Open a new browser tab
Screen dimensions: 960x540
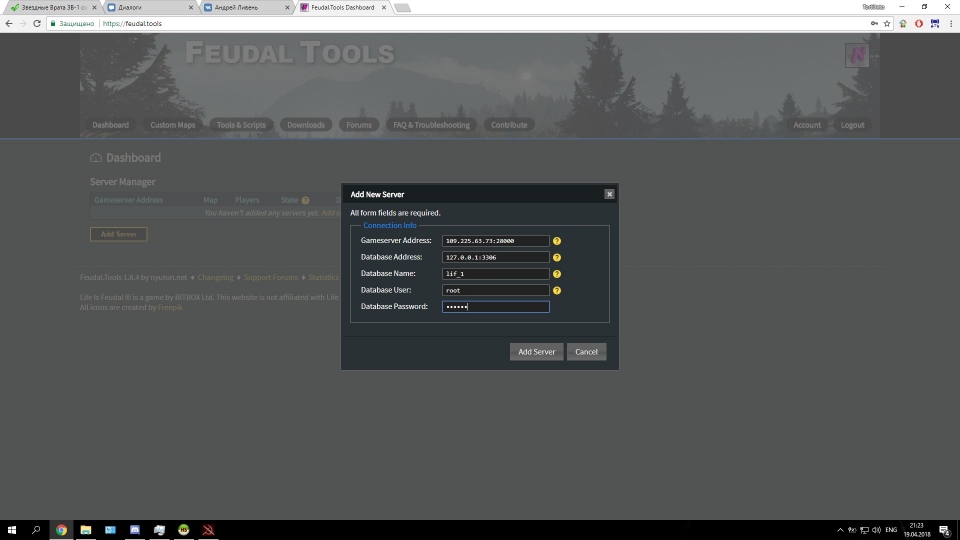click(402, 7)
